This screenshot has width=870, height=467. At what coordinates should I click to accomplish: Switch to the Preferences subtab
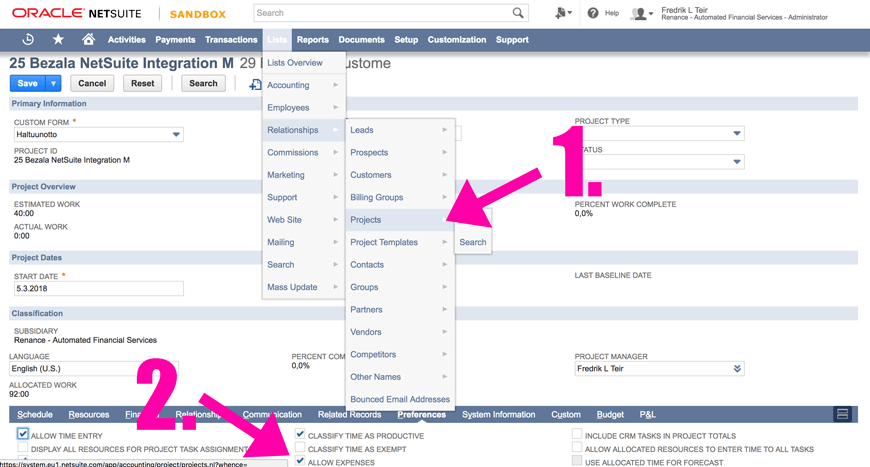421,414
